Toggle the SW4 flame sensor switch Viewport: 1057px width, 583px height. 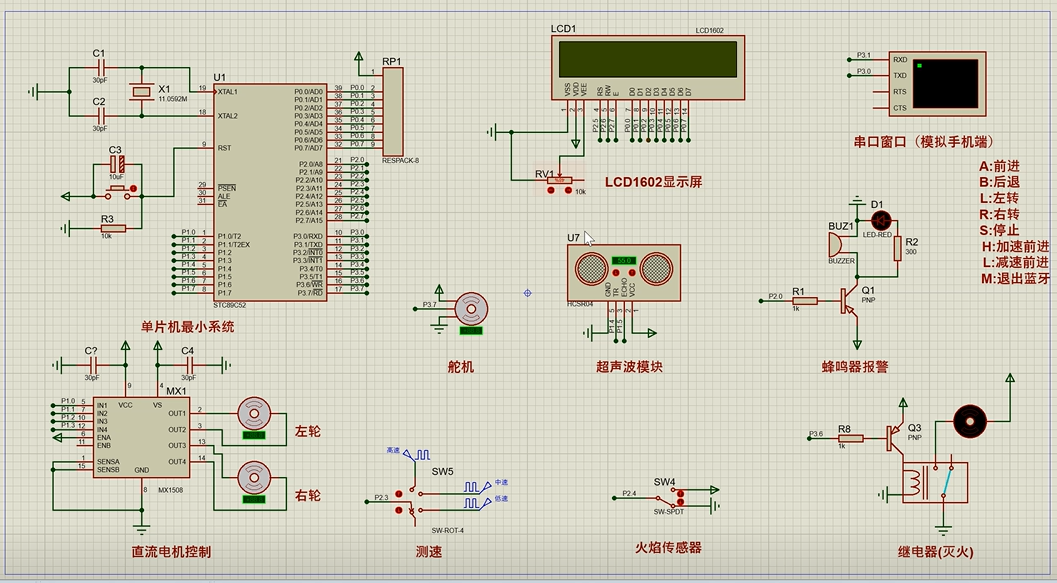[x=665, y=495]
